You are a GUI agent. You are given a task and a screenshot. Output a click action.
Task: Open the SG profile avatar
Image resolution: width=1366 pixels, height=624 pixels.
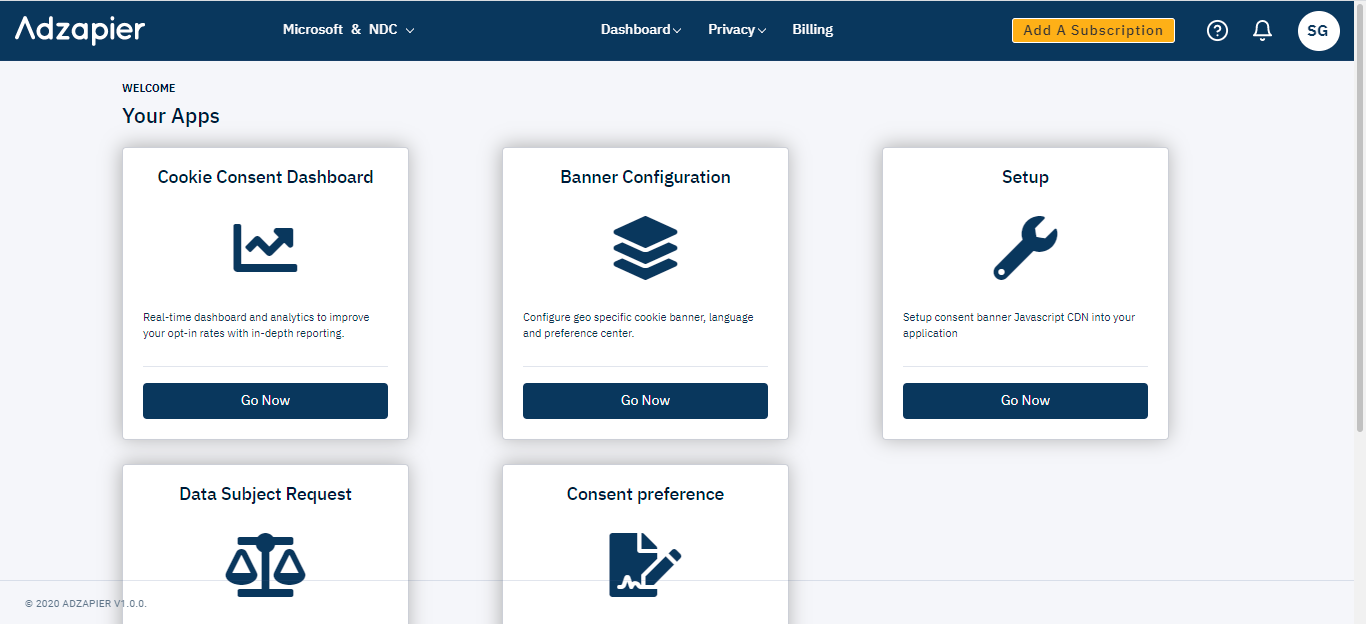pos(1318,30)
